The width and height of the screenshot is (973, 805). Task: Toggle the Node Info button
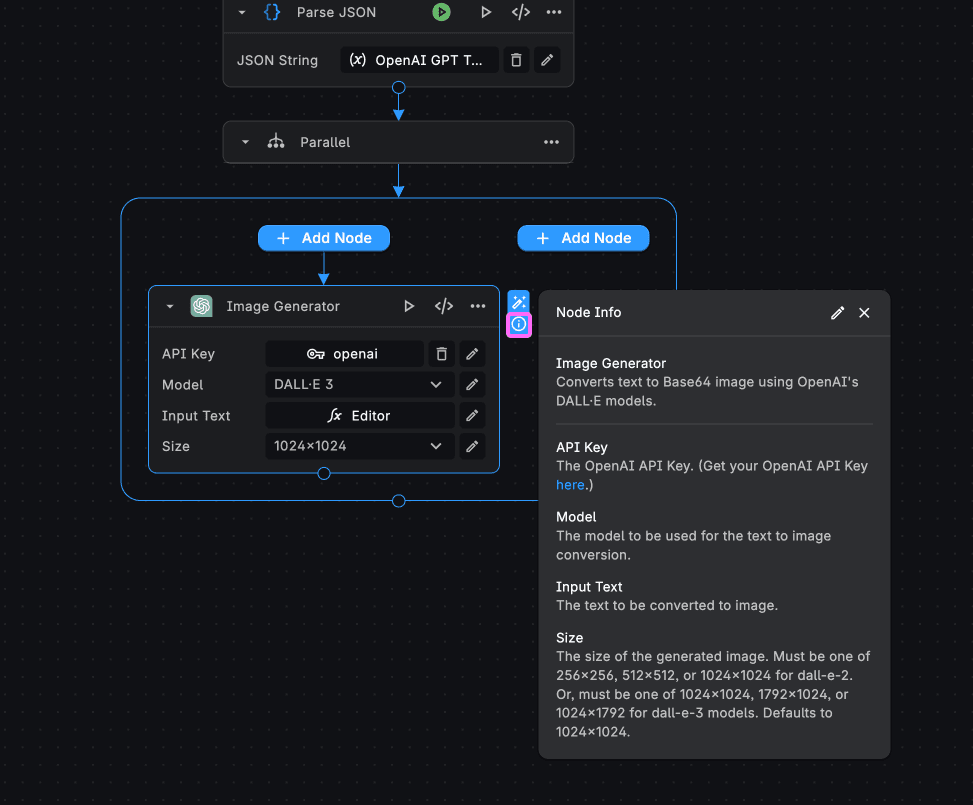[518, 324]
